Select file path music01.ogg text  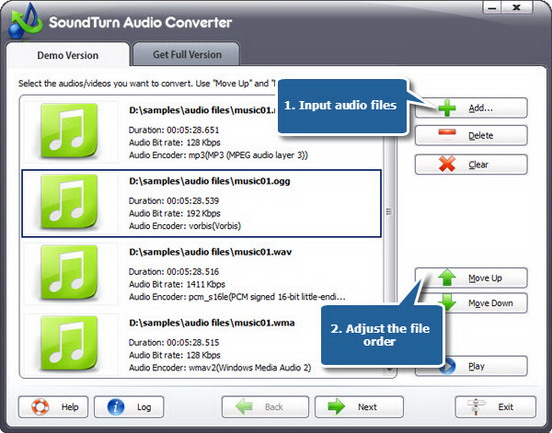(209, 181)
